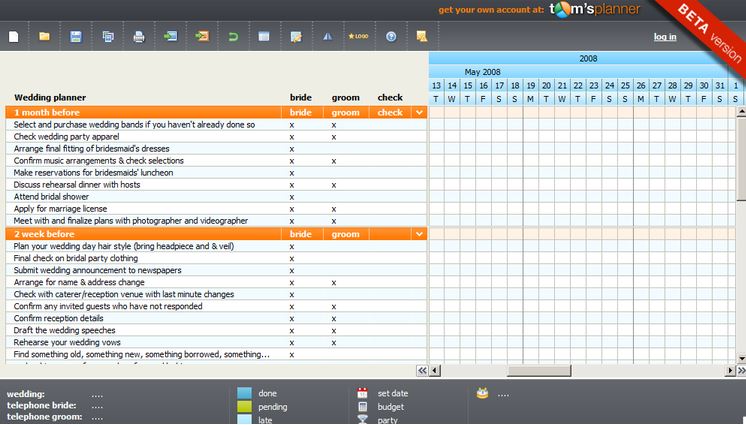Click 'get your own account at' link
The height and width of the screenshot is (425, 746).
pos(491,10)
